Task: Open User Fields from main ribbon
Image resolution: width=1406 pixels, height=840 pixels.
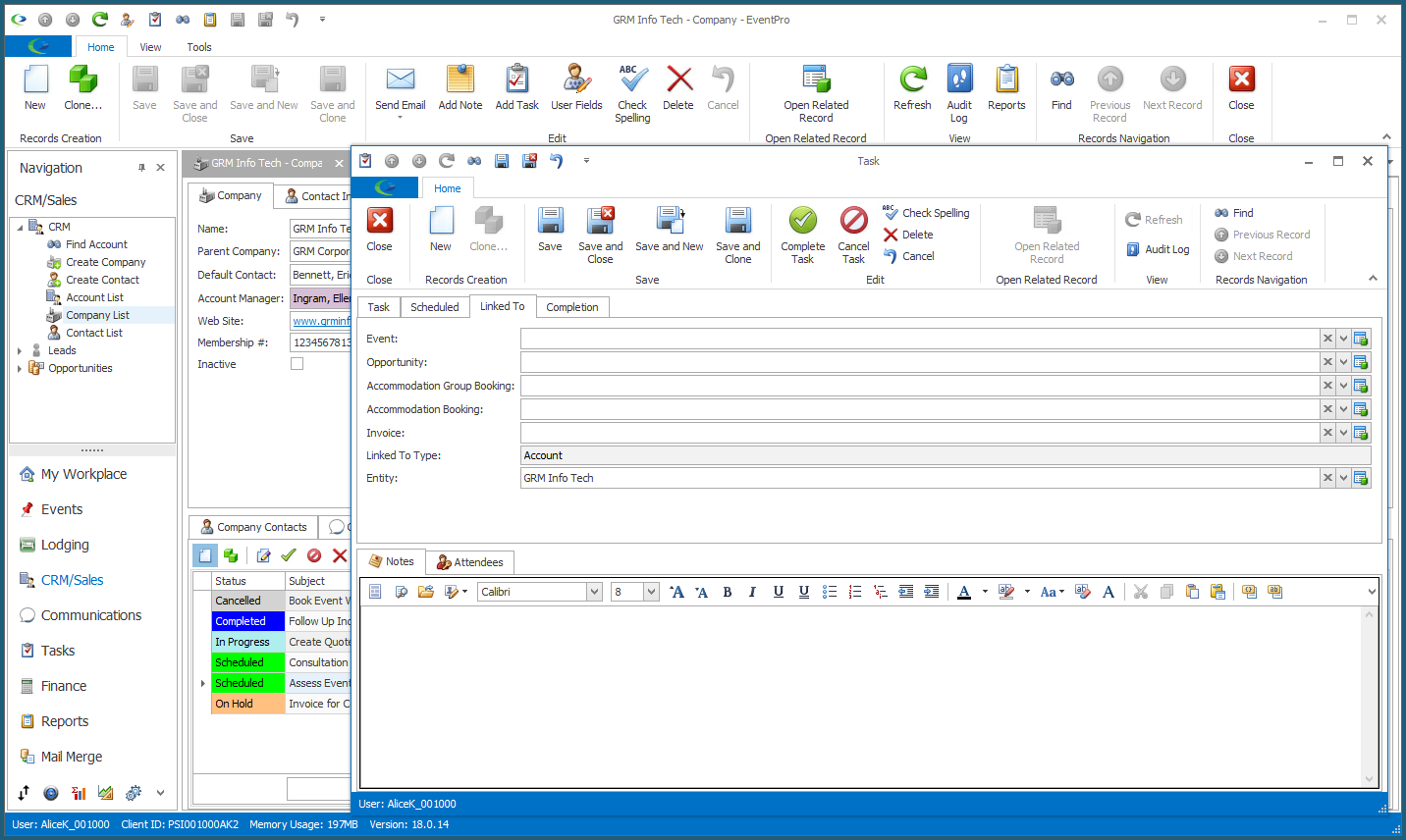Action: 576,88
